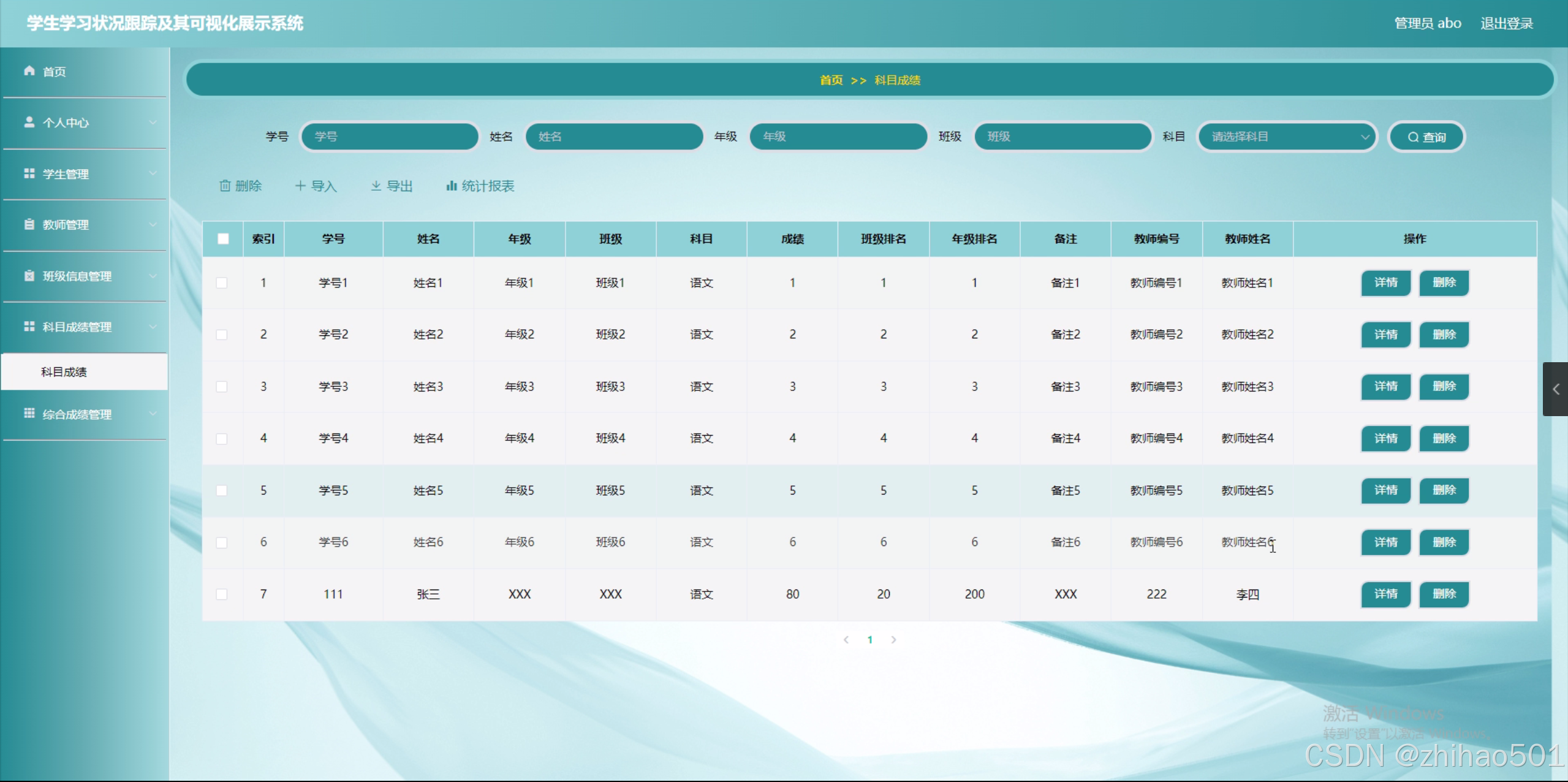1568x782 pixels.
Task: Collapse the side panel via right edge arrow
Action: (x=1555, y=389)
